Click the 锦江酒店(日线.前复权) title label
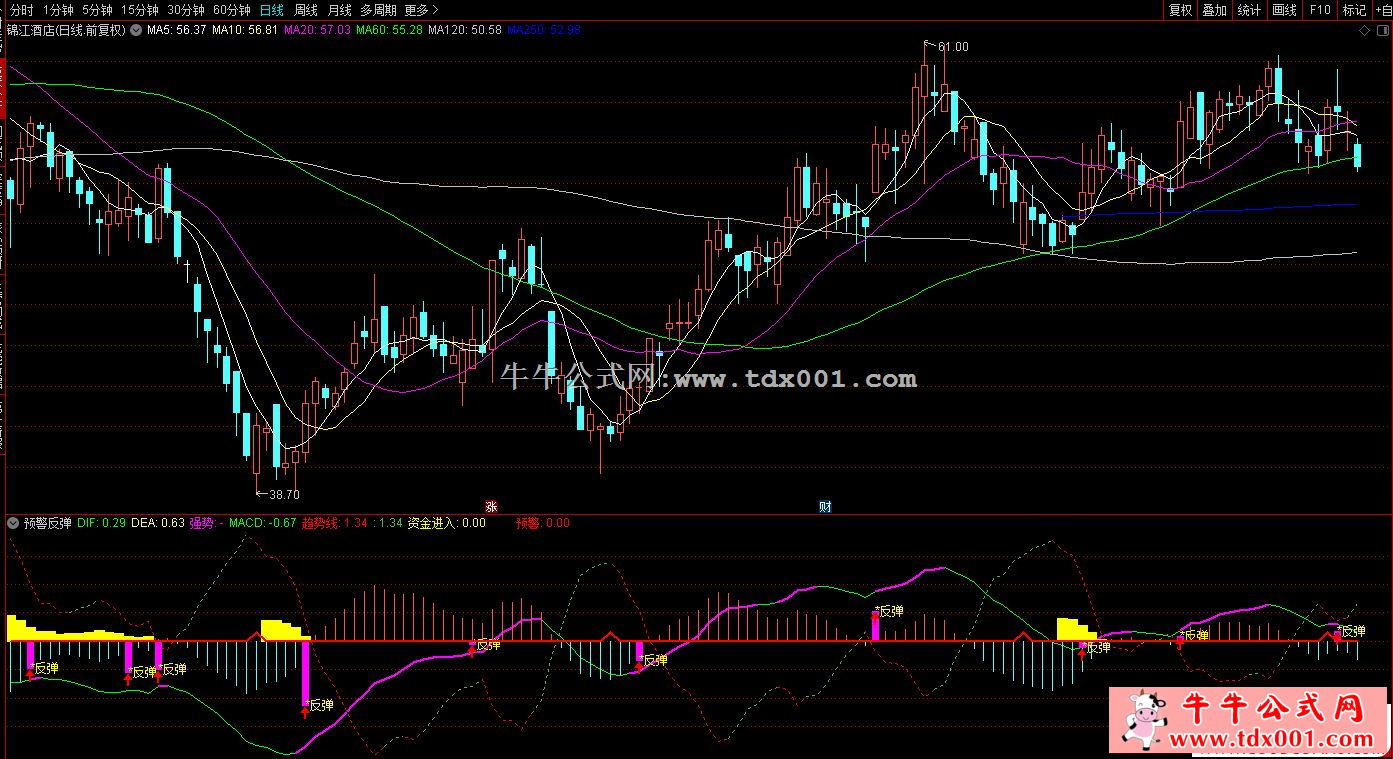This screenshot has width=1393, height=759. pyautogui.click(x=66, y=30)
